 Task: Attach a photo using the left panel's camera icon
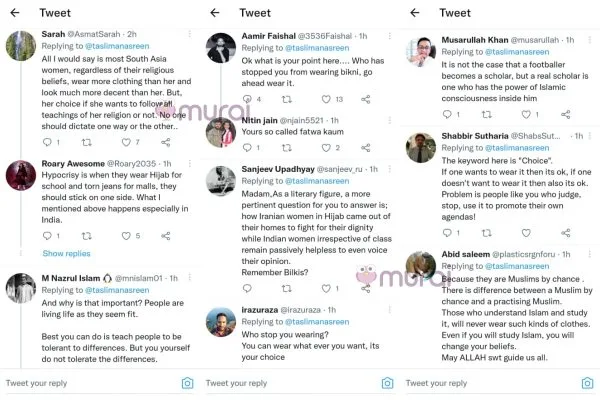187,383
